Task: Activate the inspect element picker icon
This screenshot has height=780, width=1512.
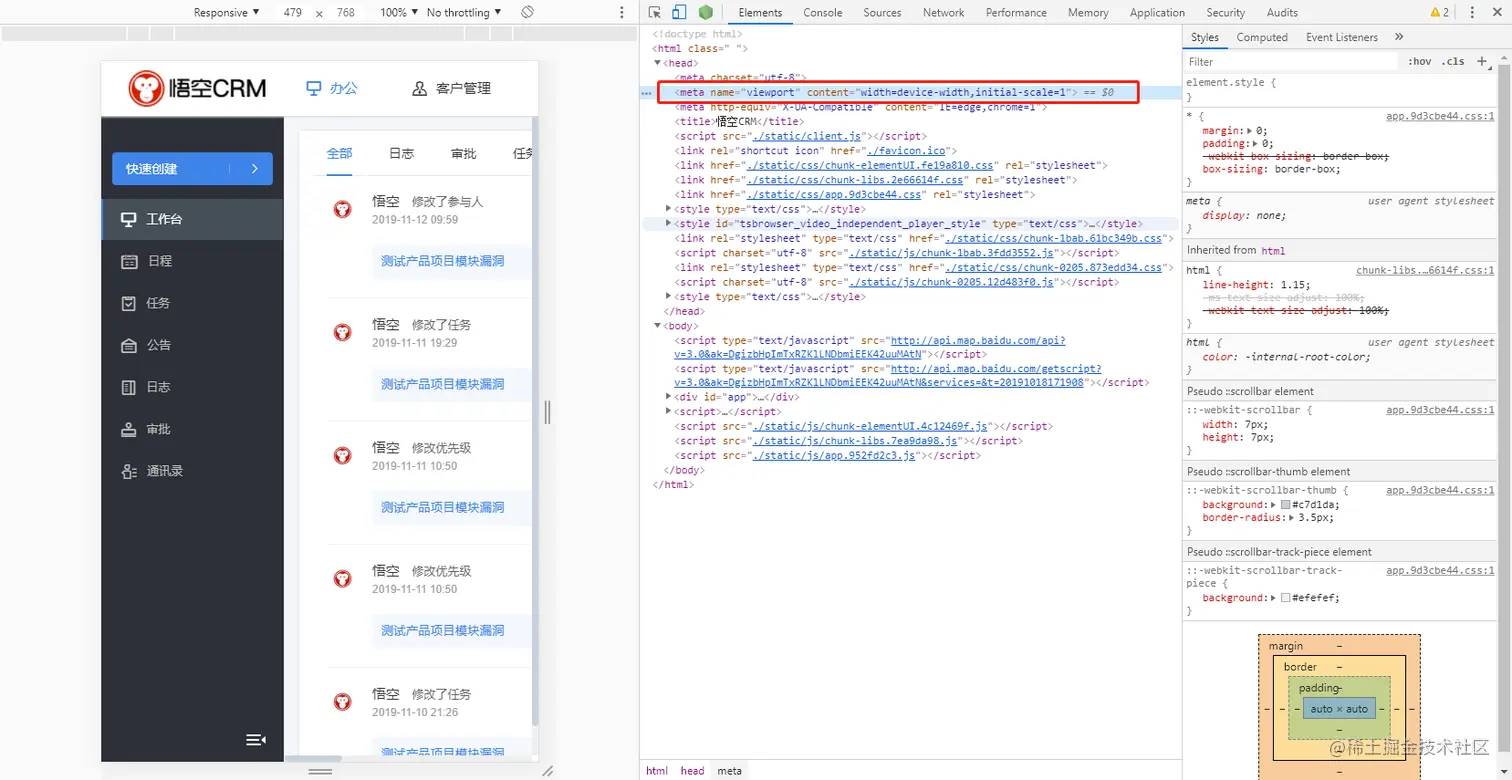Action: pos(655,12)
